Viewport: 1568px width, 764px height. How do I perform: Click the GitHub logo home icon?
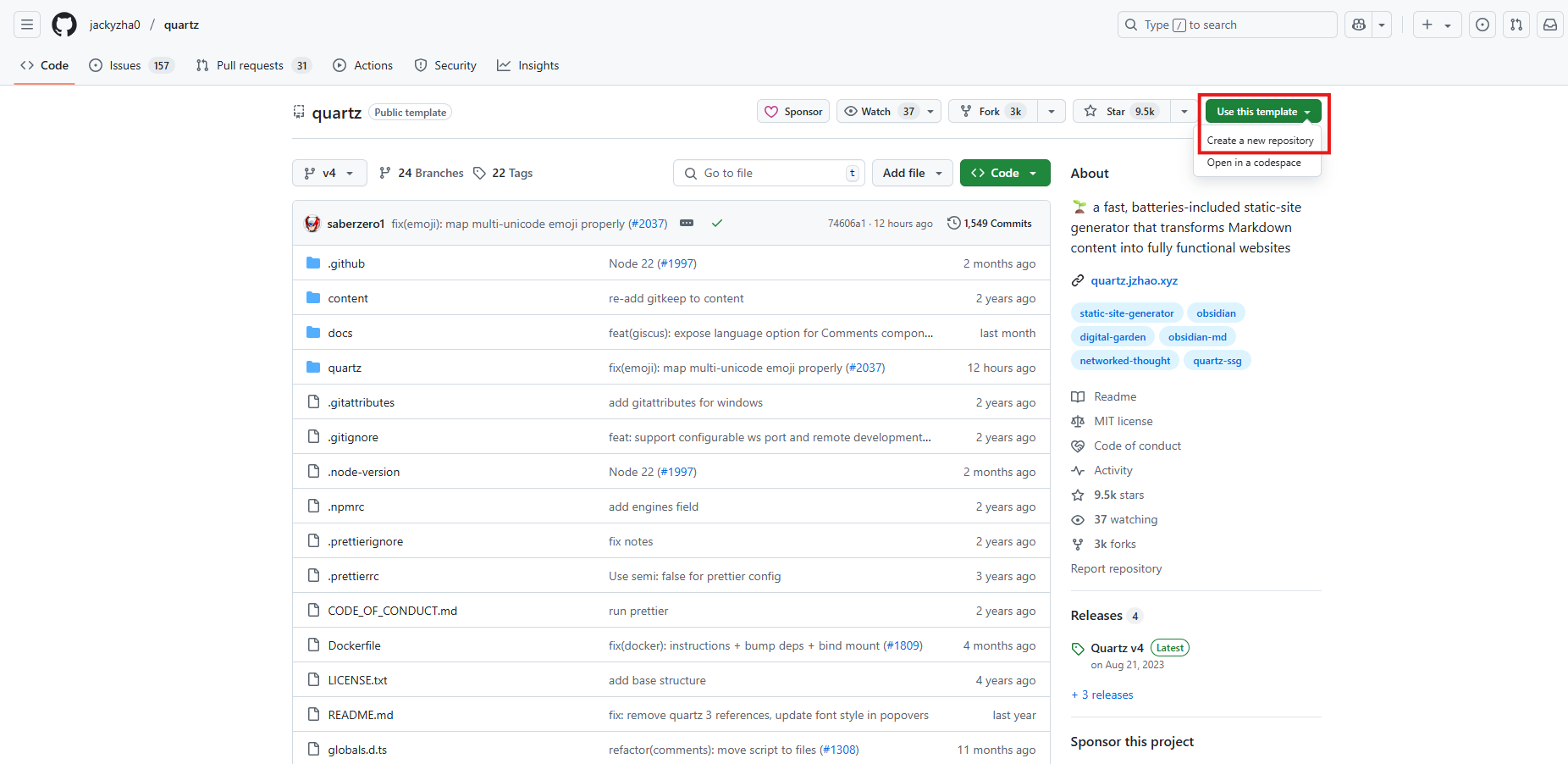[x=64, y=25]
